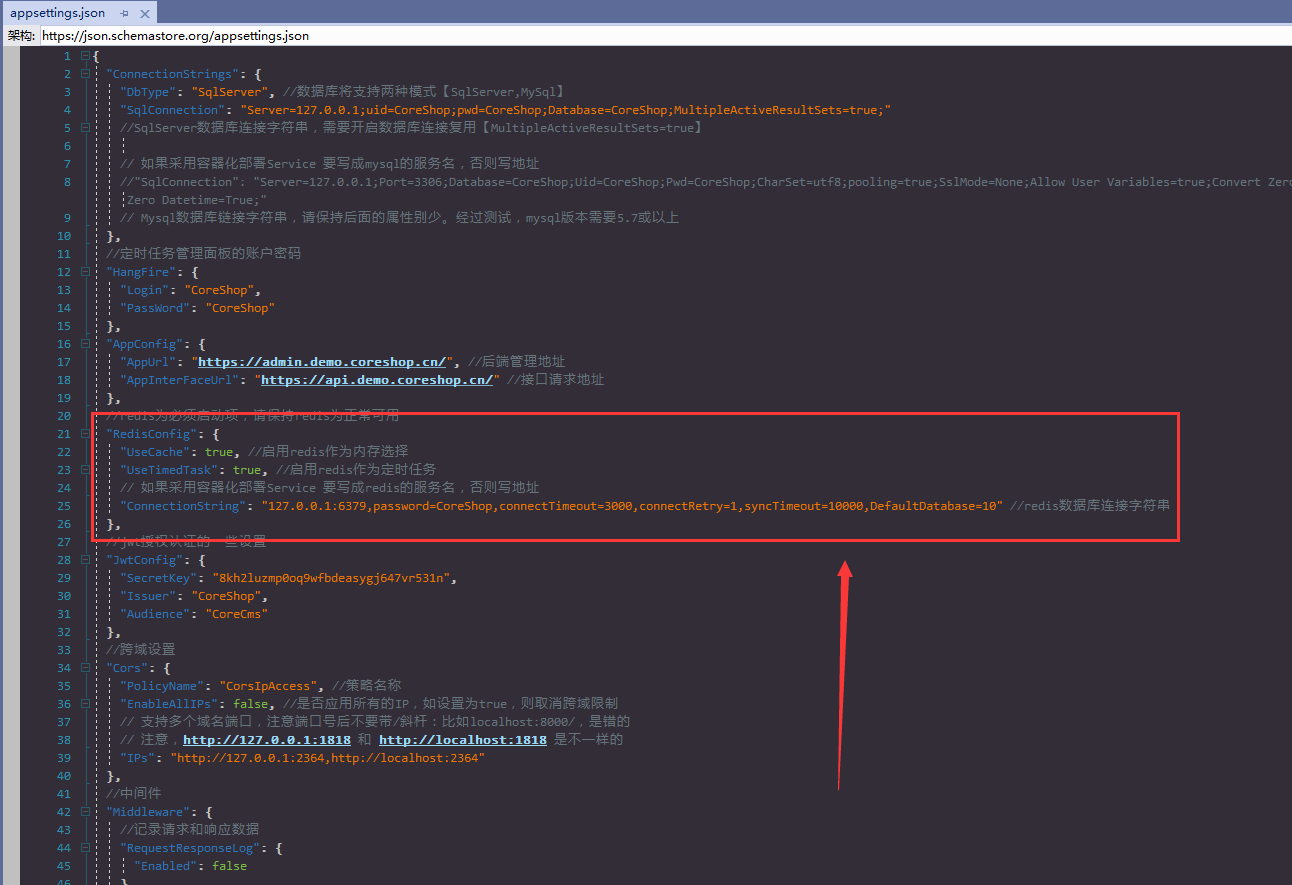
Task: Collapse the Middleware section
Action: [83, 812]
